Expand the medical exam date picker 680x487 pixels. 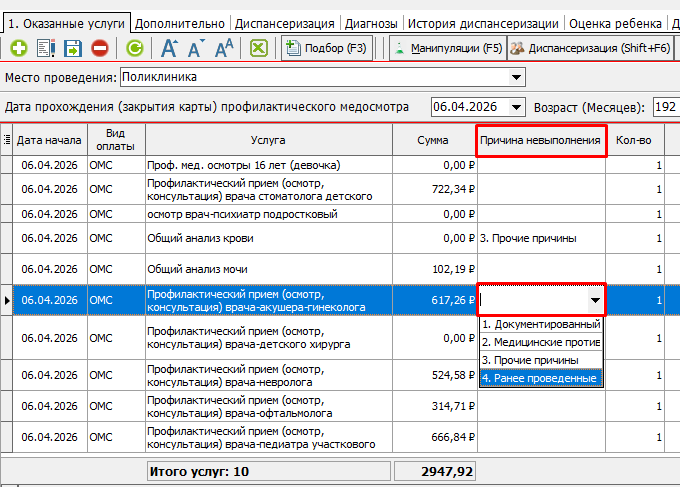(516, 107)
